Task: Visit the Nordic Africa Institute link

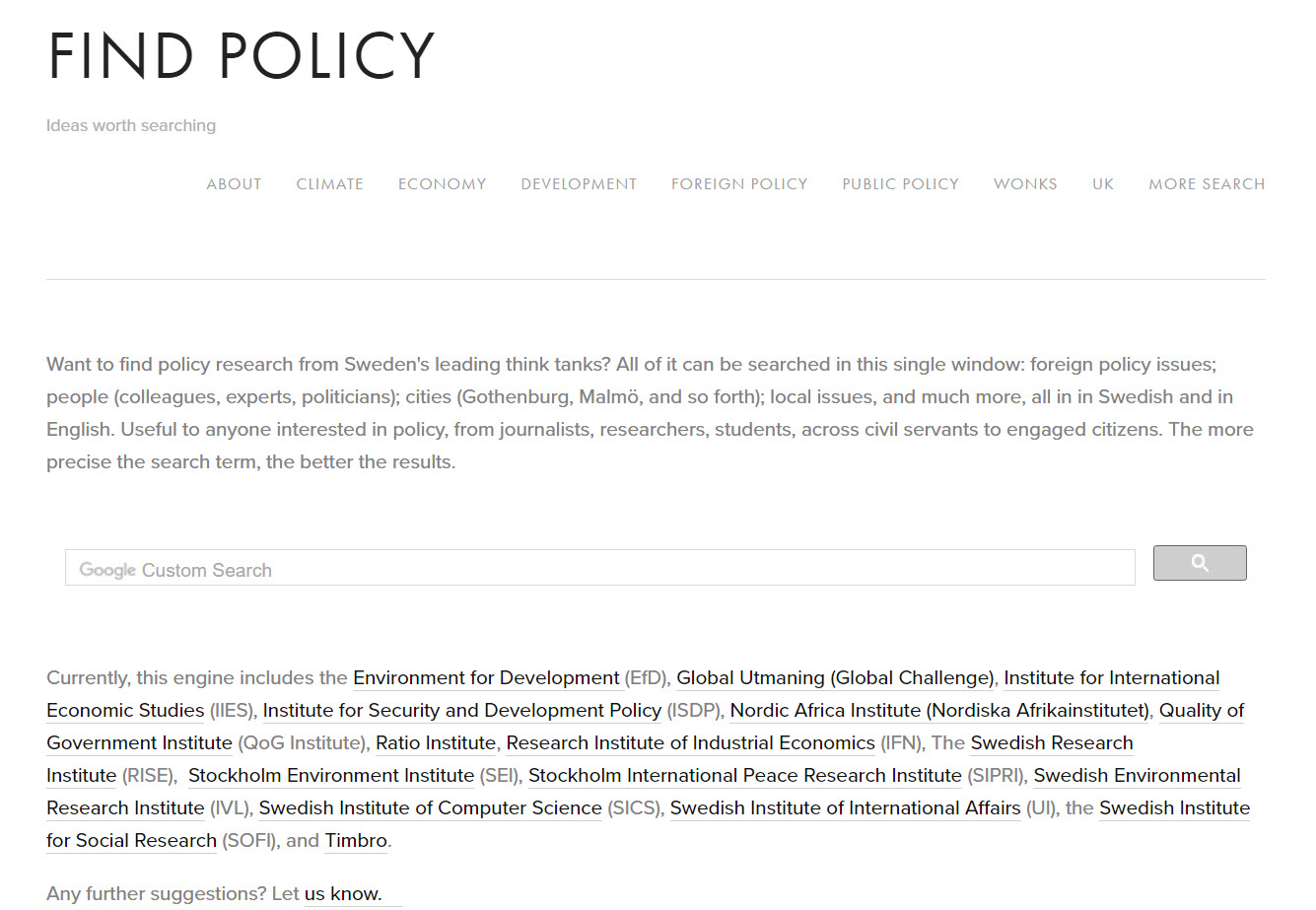Action: (x=939, y=711)
